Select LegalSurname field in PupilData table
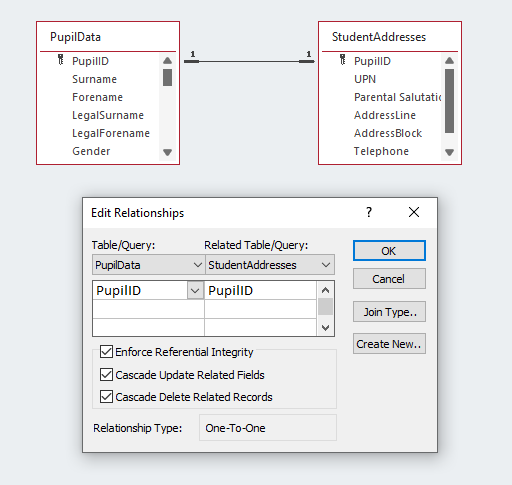Image resolution: width=512 pixels, height=485 pixels. pos(108,115)
